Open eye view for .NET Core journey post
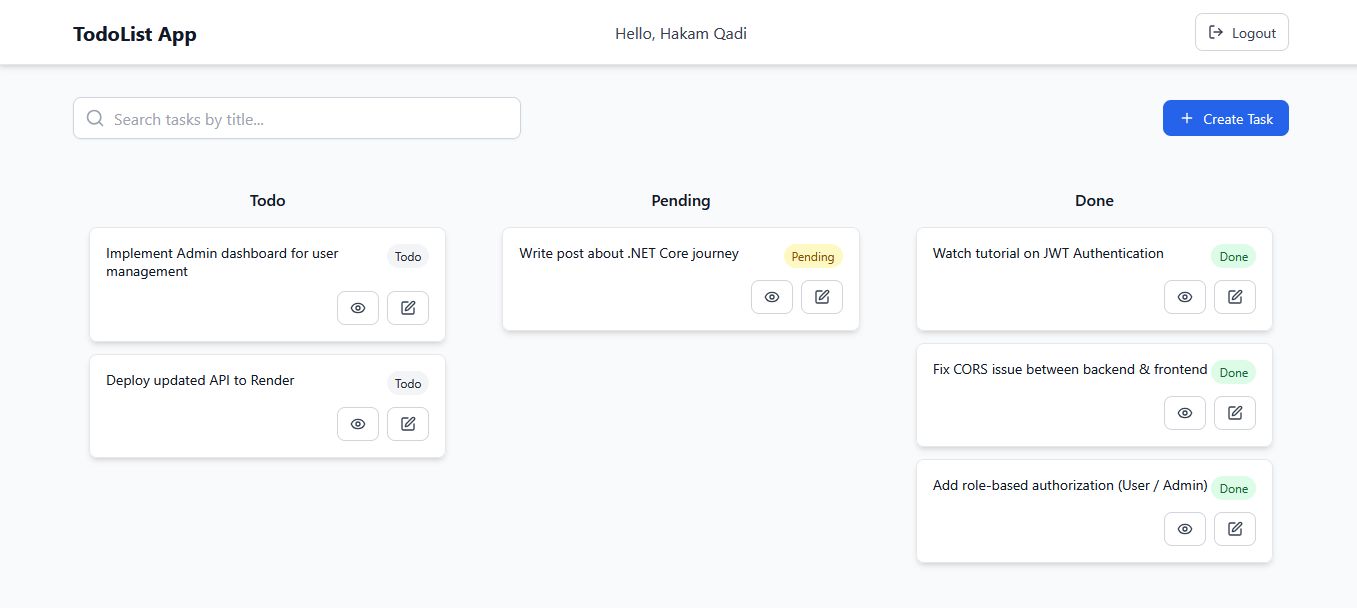 point(772,297)
